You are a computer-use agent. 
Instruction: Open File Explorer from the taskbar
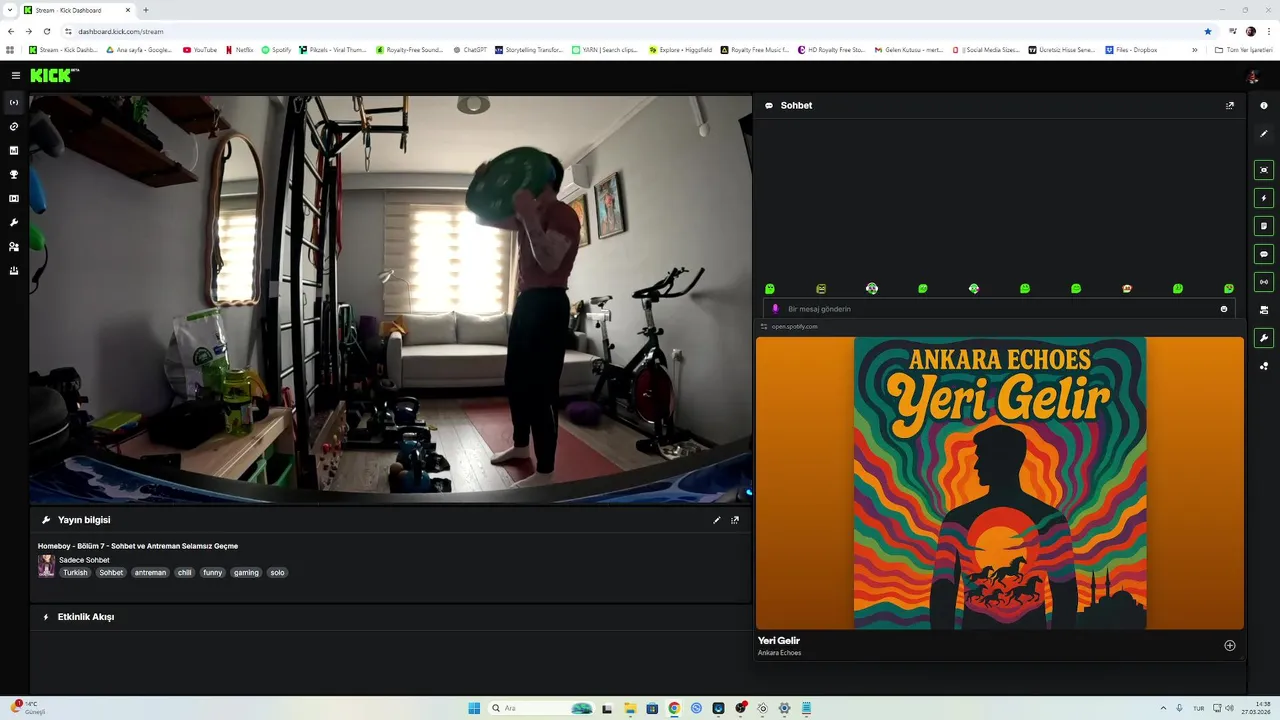[630, 708]
